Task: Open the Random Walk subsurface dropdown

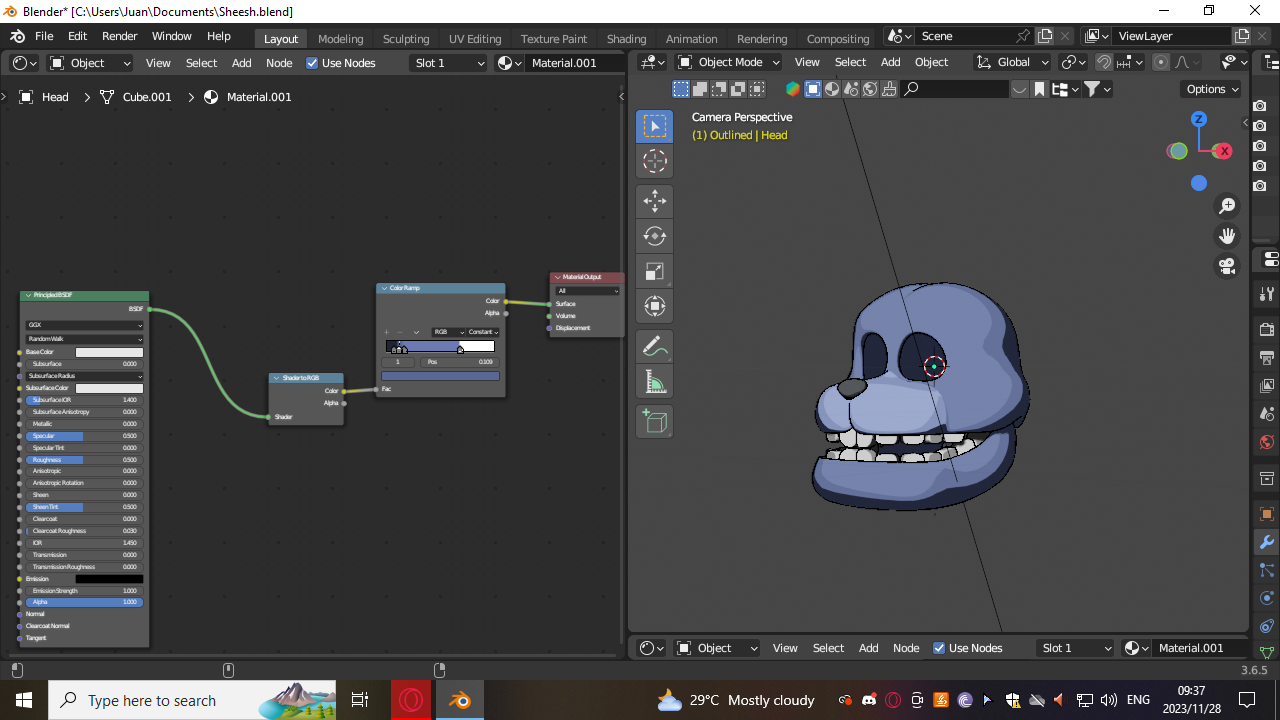Action: 85,339
